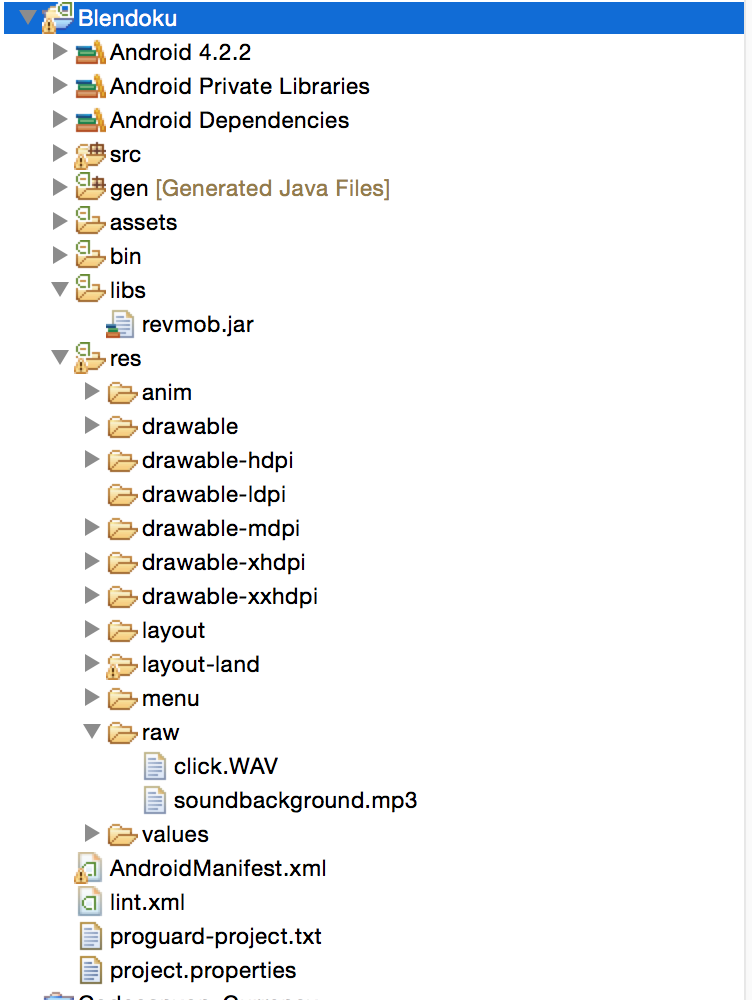Click the Android 4.2.2 library icon
This screenshot has height=1000, width=752.
click(x=91, y=52)
